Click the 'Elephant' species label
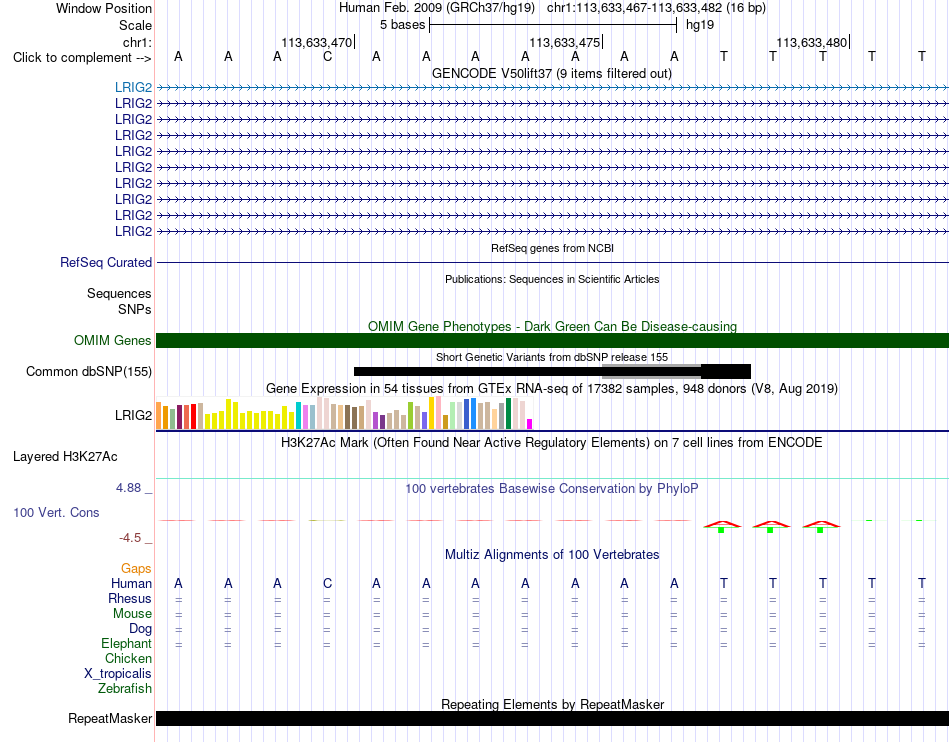 click(126, 643)
